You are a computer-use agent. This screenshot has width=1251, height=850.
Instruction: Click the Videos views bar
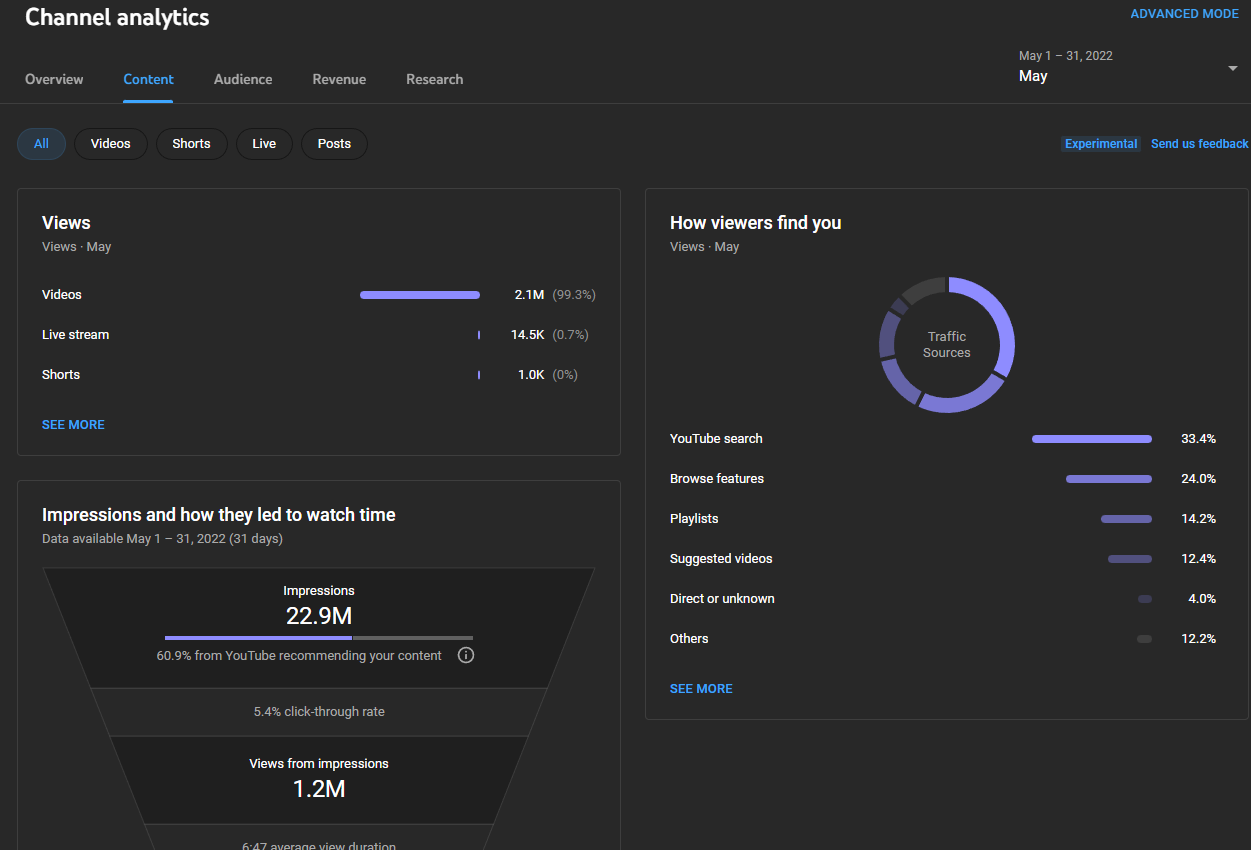[x=419, y=295]
